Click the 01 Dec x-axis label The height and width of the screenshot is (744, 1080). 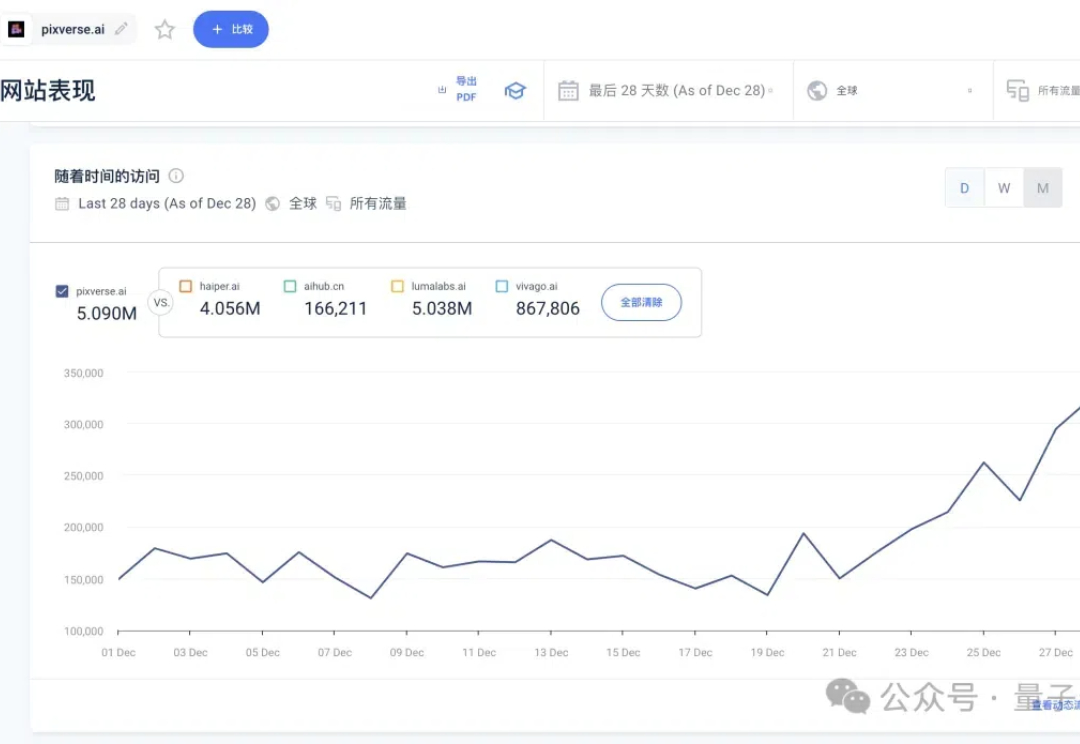tap(118, 652)
